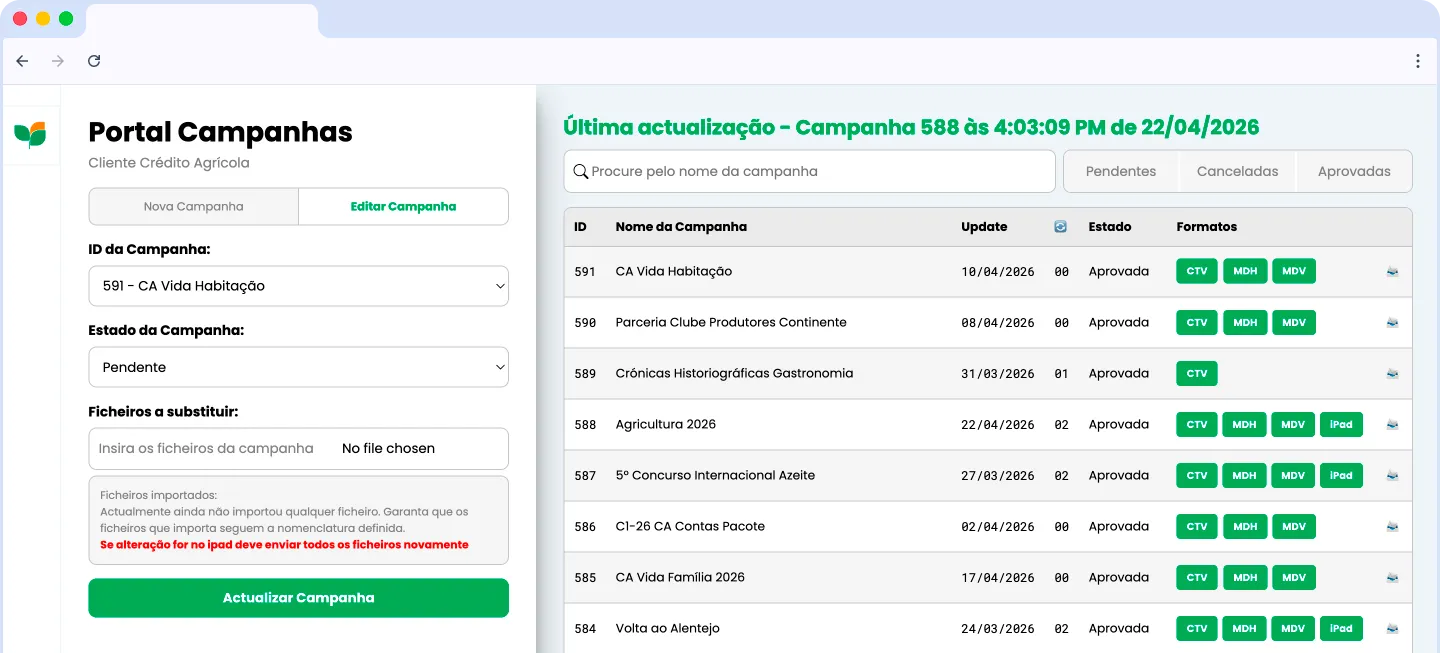Switch to Nova Campanha tab
The width and height of the screenshot is (1440, 653).
coord(194,207)
